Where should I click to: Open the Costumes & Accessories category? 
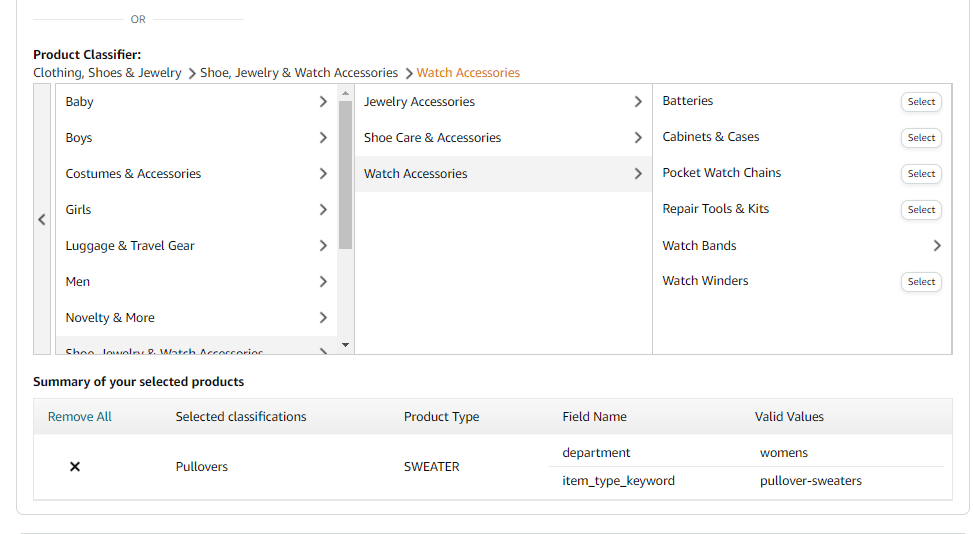(x=133, y=174)
